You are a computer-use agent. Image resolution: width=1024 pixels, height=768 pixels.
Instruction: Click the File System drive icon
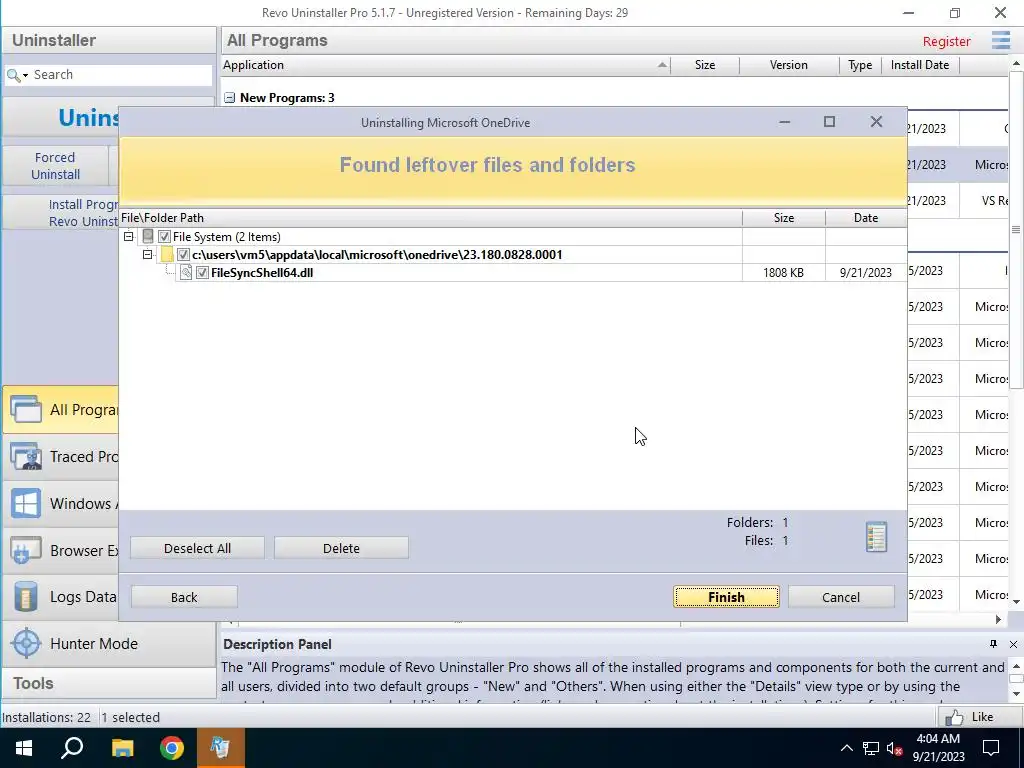point(148,236)
